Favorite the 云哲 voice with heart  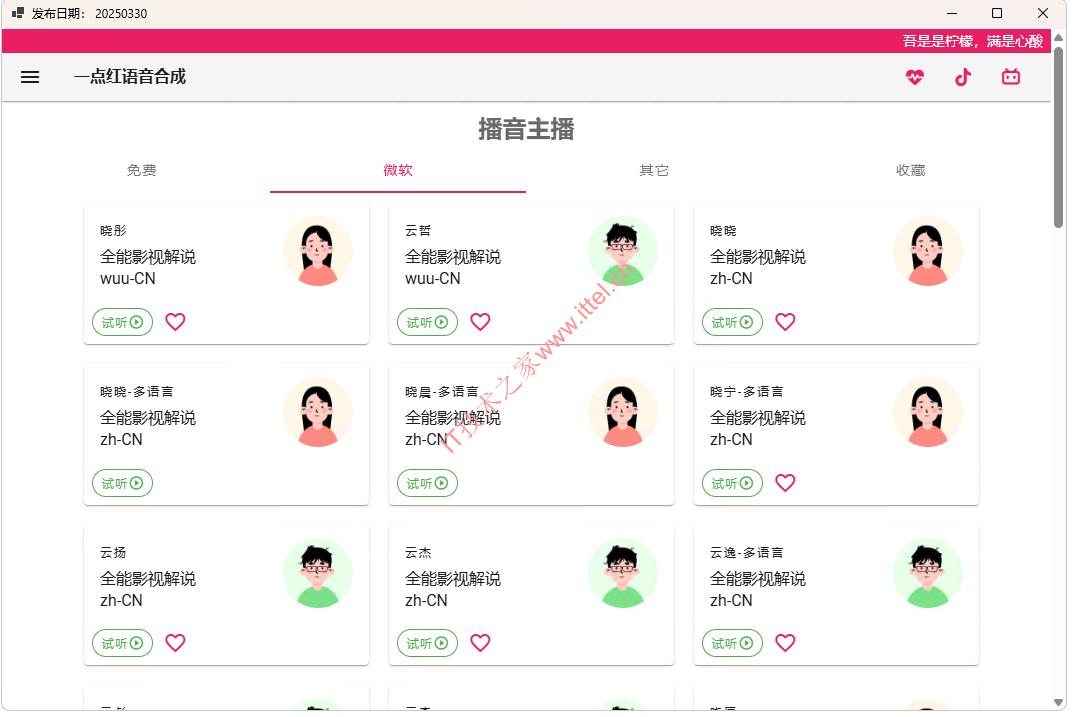click(x=480, y=322)
